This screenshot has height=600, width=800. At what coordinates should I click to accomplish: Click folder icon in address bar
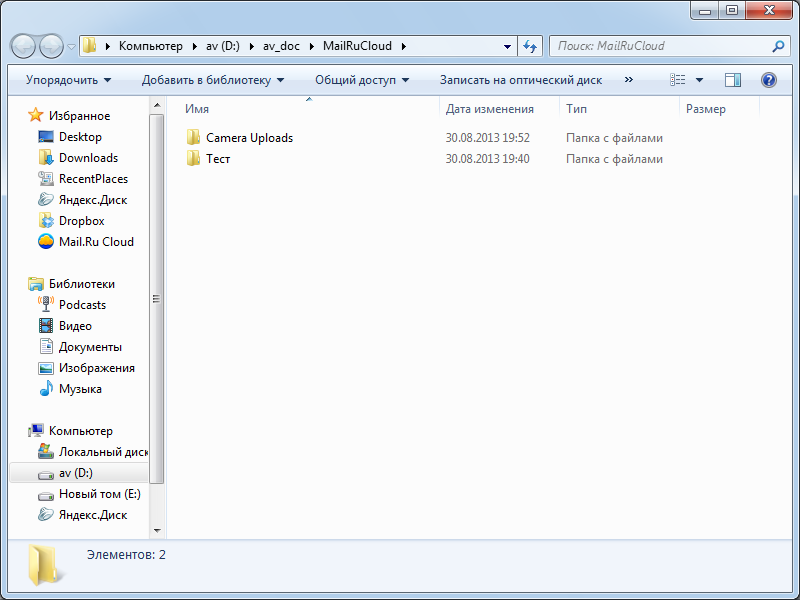tap(90, 45)
